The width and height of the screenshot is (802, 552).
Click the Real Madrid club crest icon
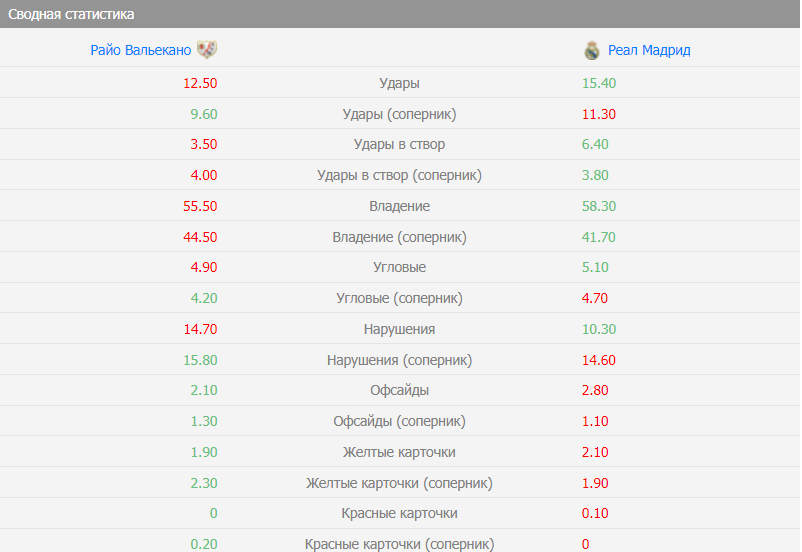(592, 50)
